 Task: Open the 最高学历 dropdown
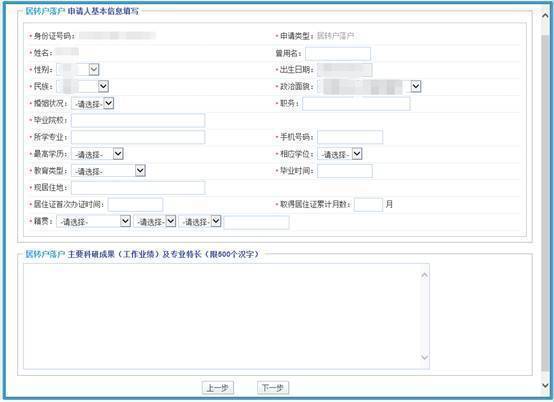click(x=97, y=154)
